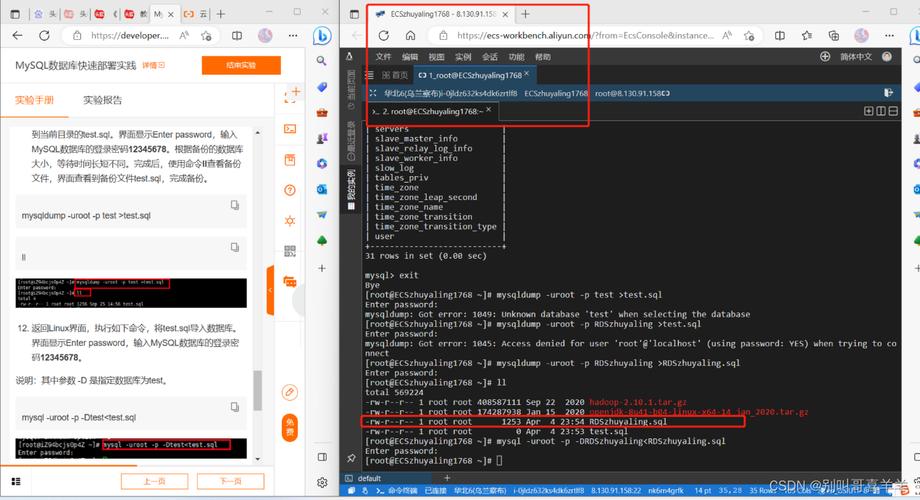Add developer page to favorites

pos(206,36)
